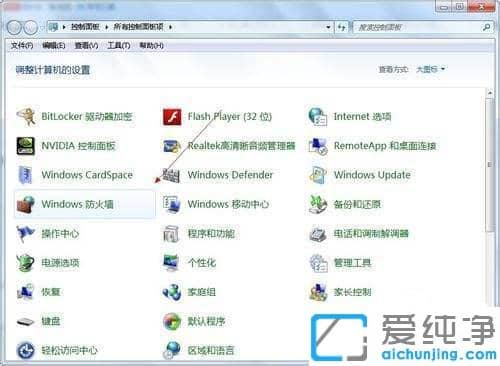Open the Windows 防火墙 icon
The image size is (500, 366).
click(x=26, y=204)
